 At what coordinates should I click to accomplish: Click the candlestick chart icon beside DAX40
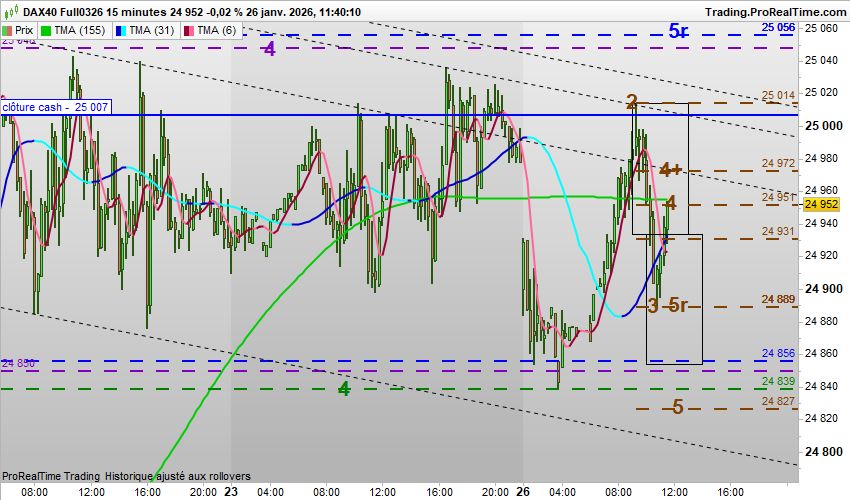10,11
